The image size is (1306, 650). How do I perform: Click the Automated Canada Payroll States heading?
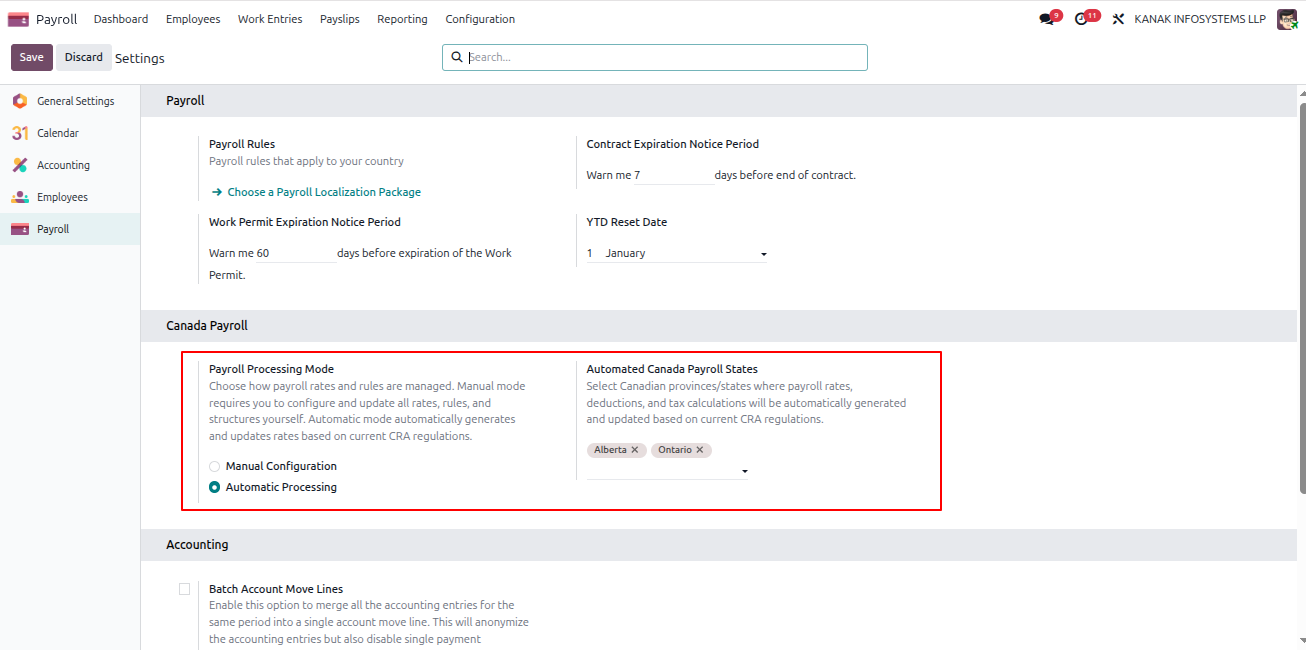tap(672, 369)
